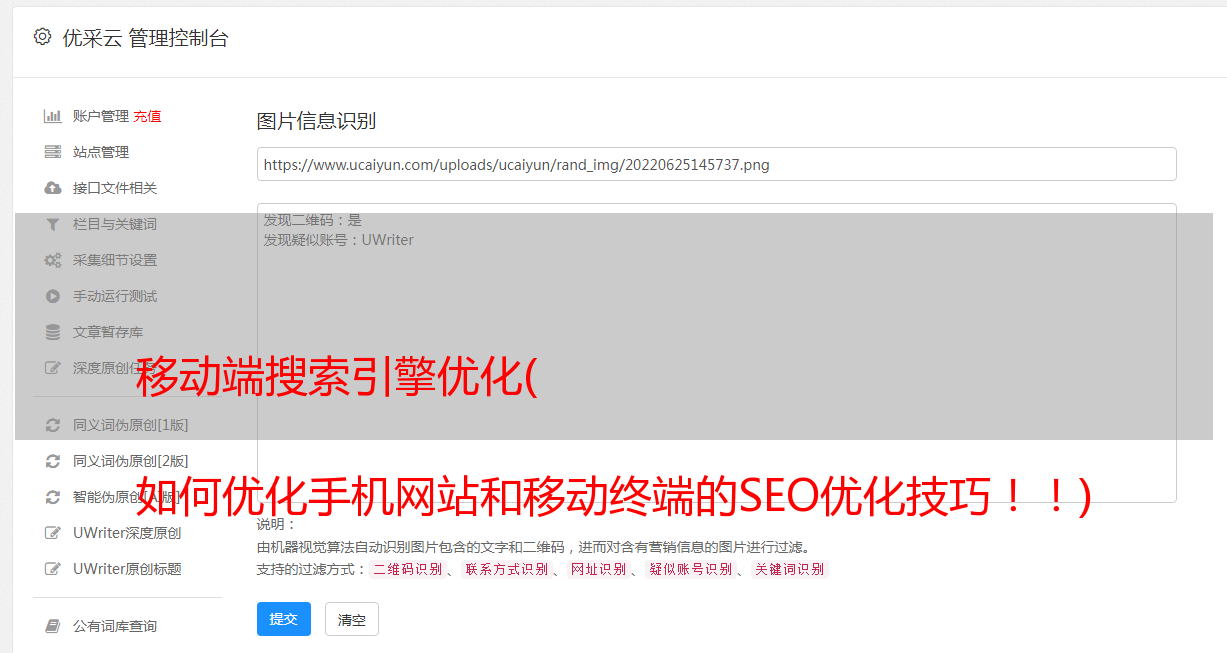The image size is (1227, 653).
Task: Click the 疑似账号识别 tag
Action: pyautogui.click(x=690, y=569)
